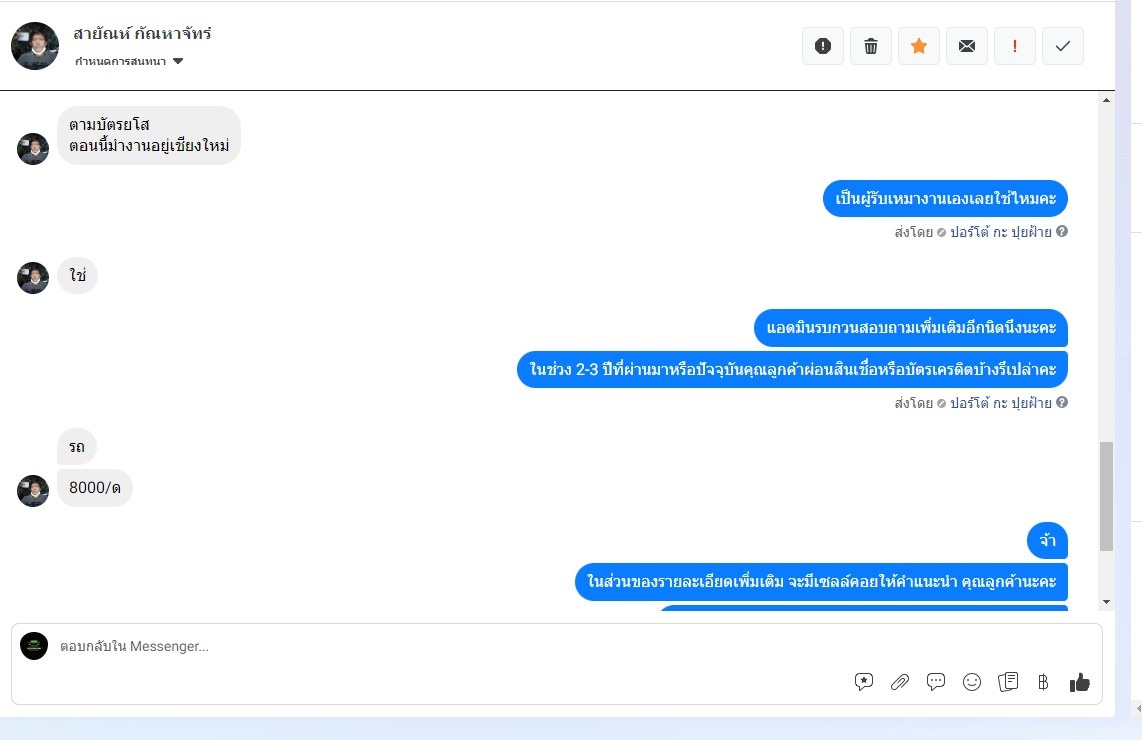Attach a file with paperclip icon

point(900,682)
